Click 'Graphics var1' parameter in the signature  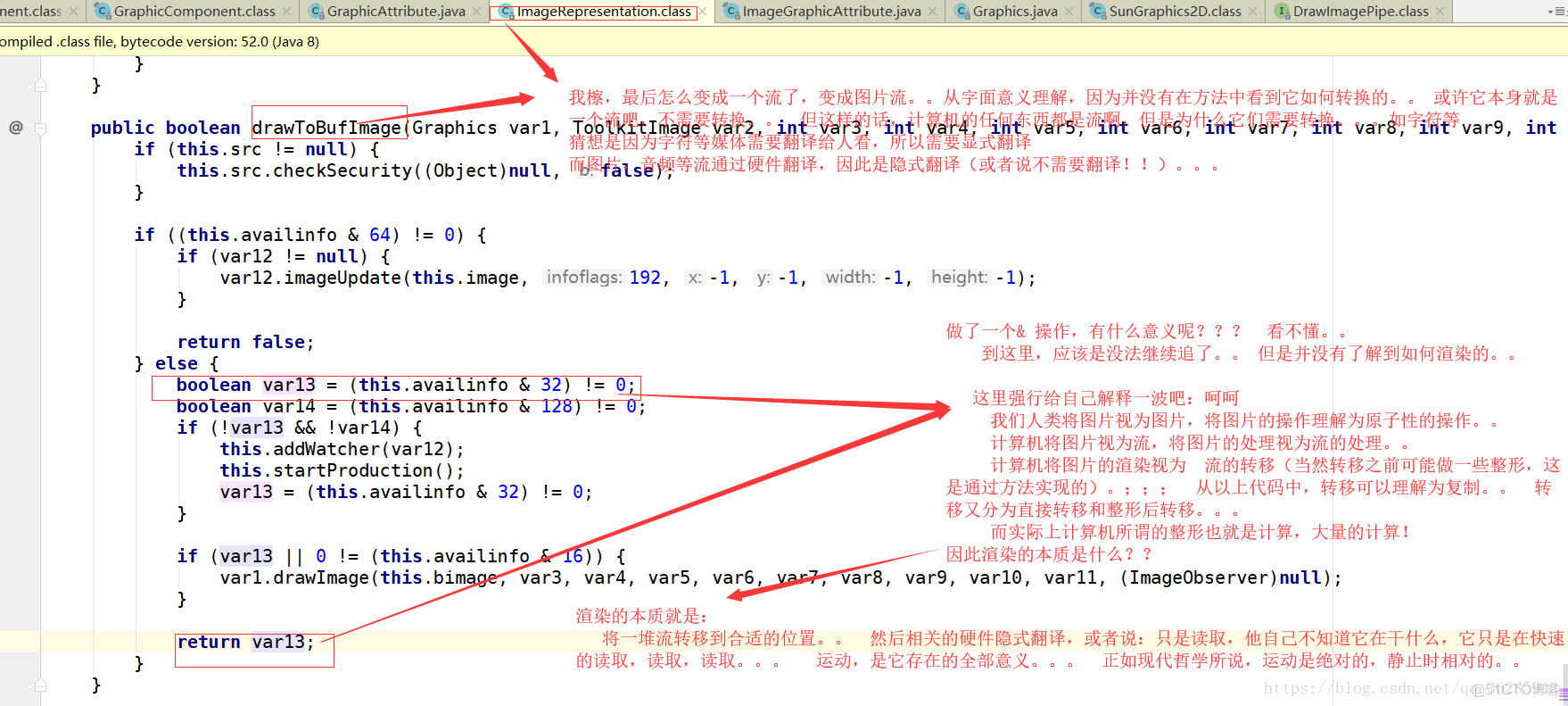coord(482,128)
